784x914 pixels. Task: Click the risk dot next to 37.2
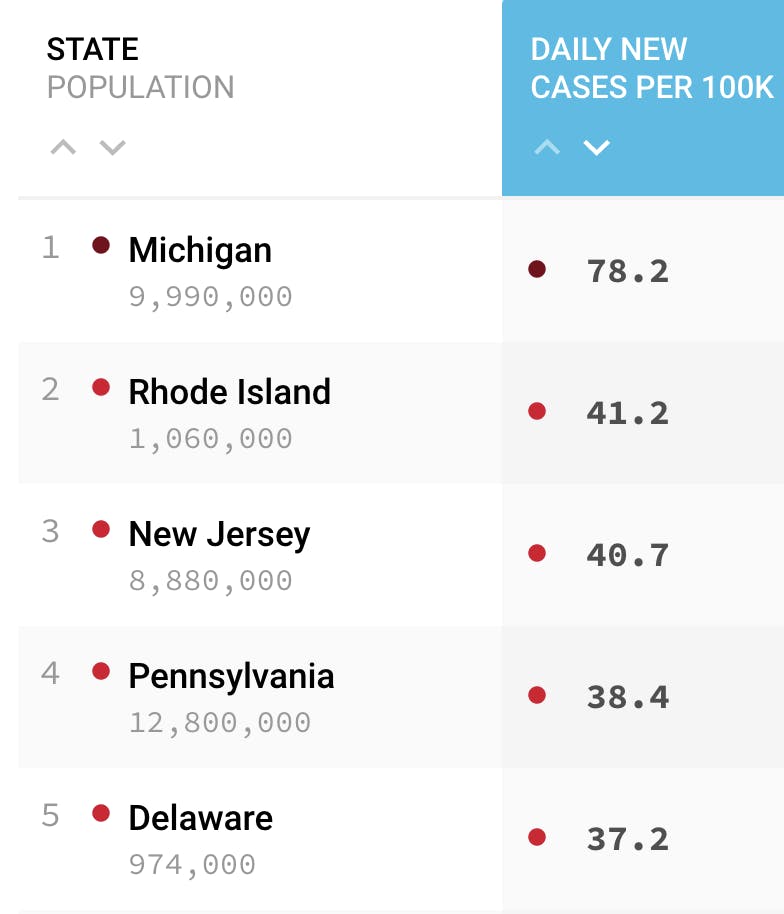[x=537, y=837]
